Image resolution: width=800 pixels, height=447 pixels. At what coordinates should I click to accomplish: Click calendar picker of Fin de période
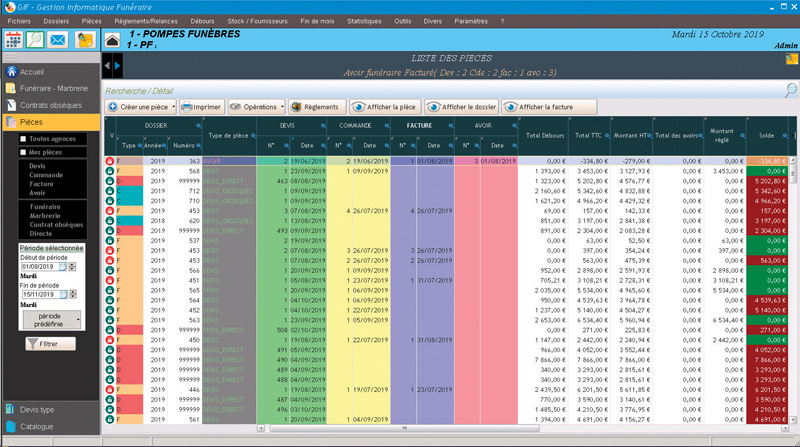(x=63, y=294)
